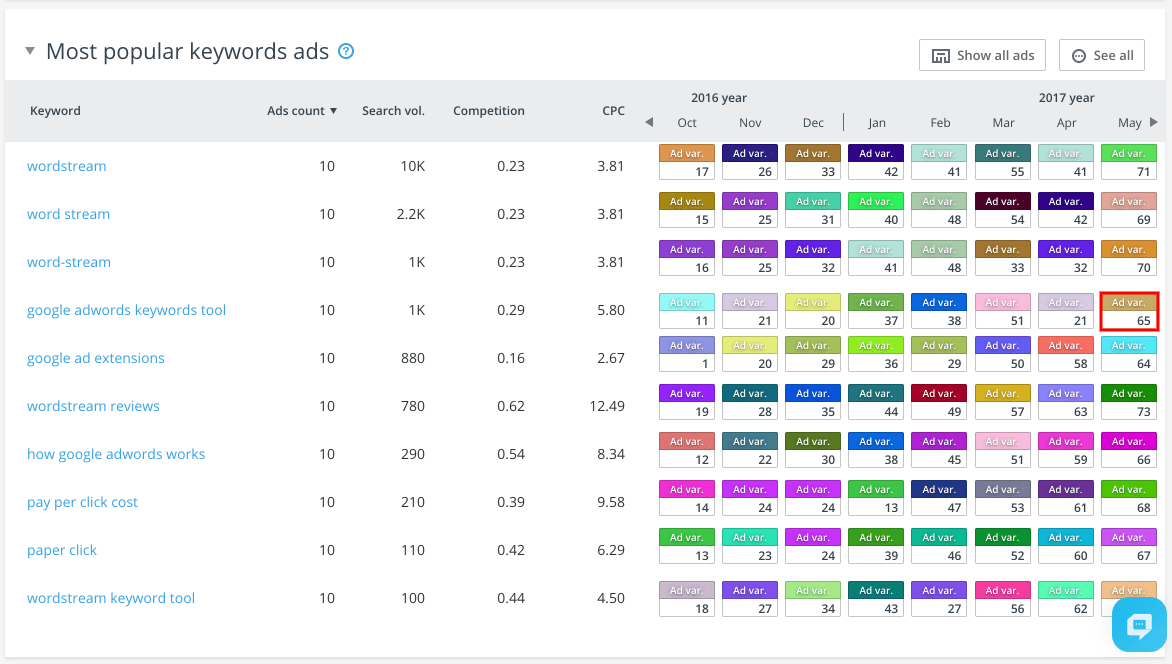Open the chat support widget

click(1139, 626)
